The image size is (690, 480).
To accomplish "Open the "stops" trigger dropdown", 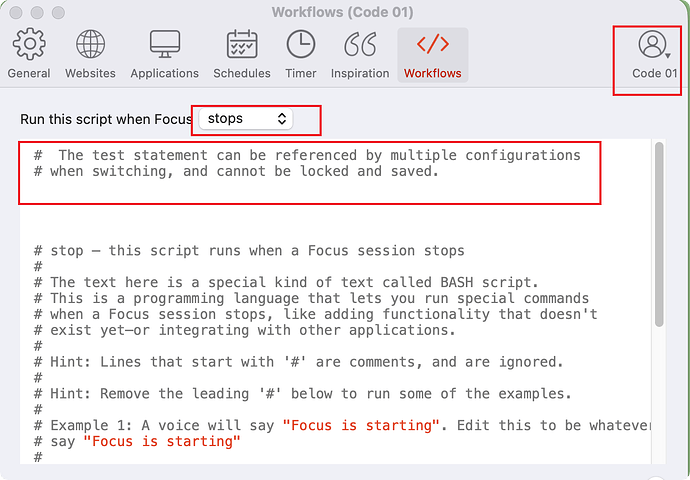I will tap(246, 119).
